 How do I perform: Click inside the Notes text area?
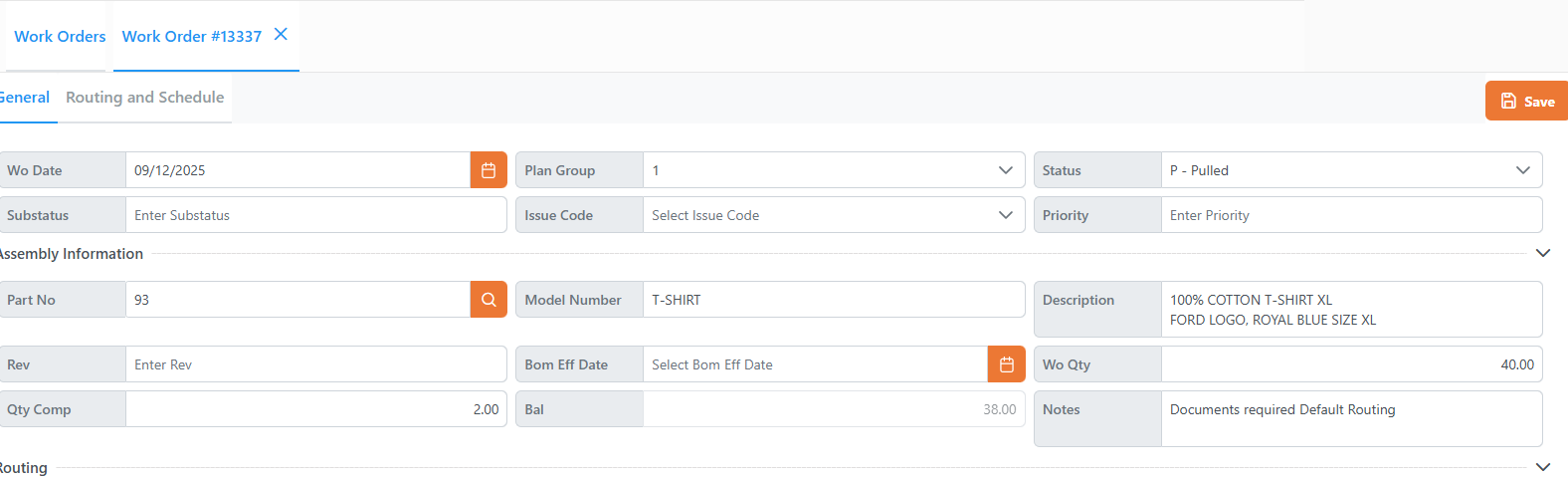tap(1350, 419)
